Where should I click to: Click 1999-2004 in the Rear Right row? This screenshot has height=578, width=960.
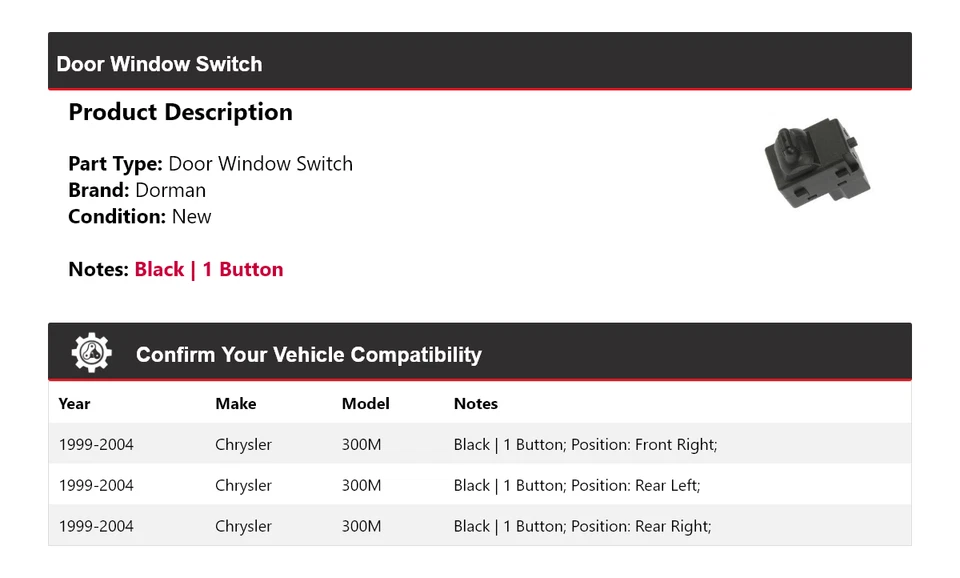click(x=96, y=527)
